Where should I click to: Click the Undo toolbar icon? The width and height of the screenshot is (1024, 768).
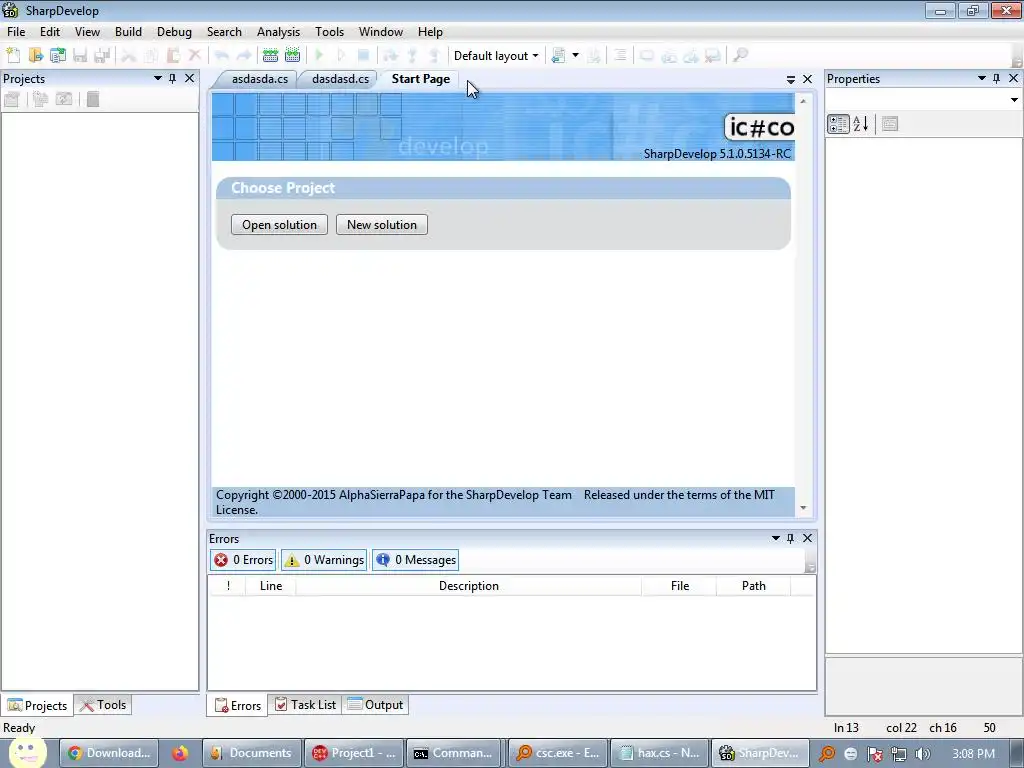222,56
